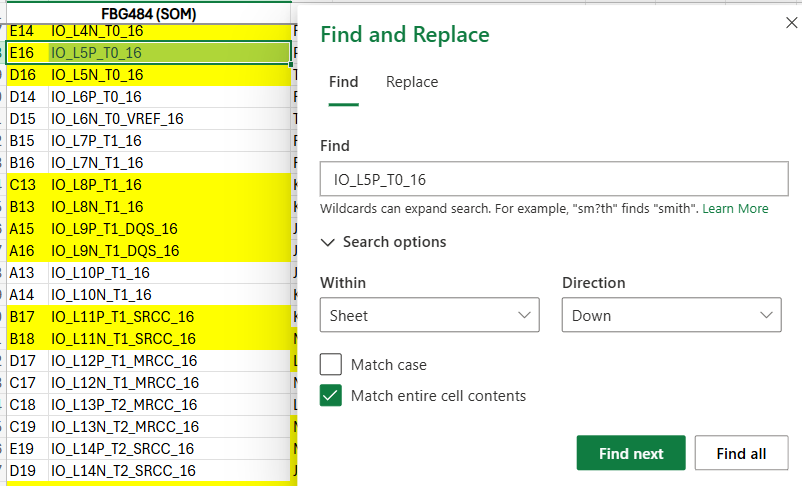This screenshot has height=486, width=802.
Task: Select pin cell A16
Action: (x=27, y=251)
